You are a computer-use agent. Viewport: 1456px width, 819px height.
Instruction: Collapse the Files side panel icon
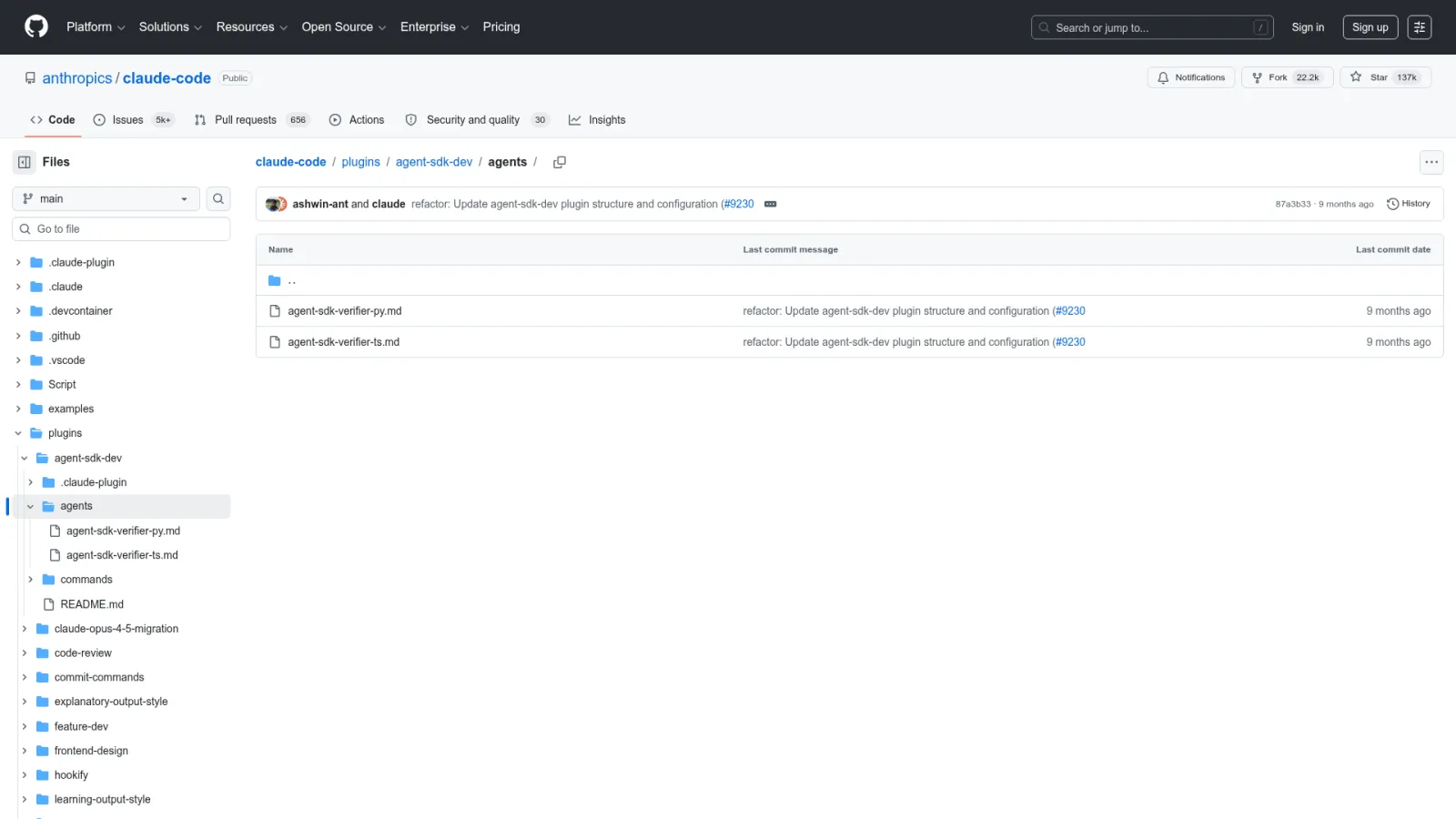(25, 162)
